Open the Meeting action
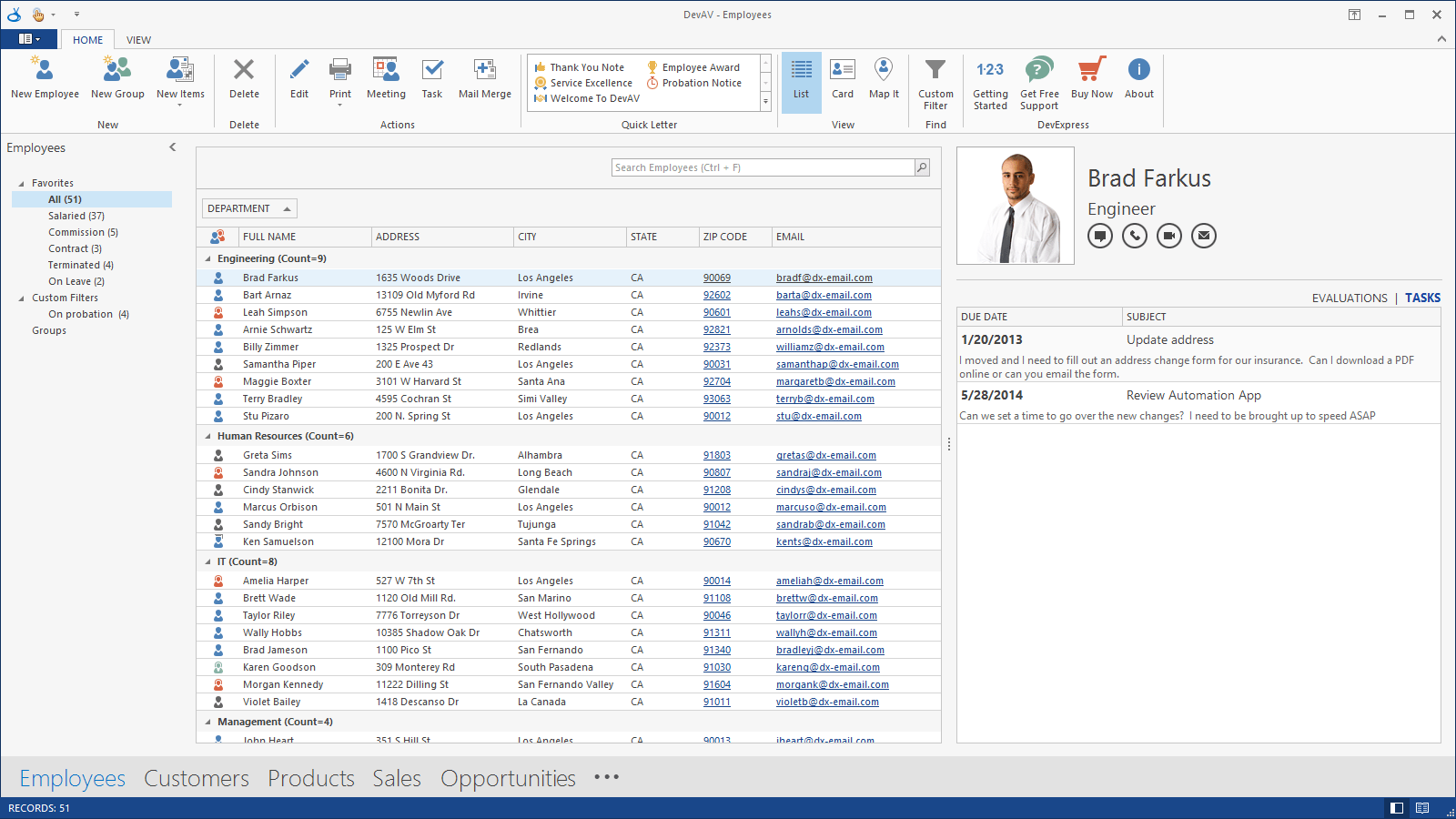1456x819 pixels. (386, 80)
